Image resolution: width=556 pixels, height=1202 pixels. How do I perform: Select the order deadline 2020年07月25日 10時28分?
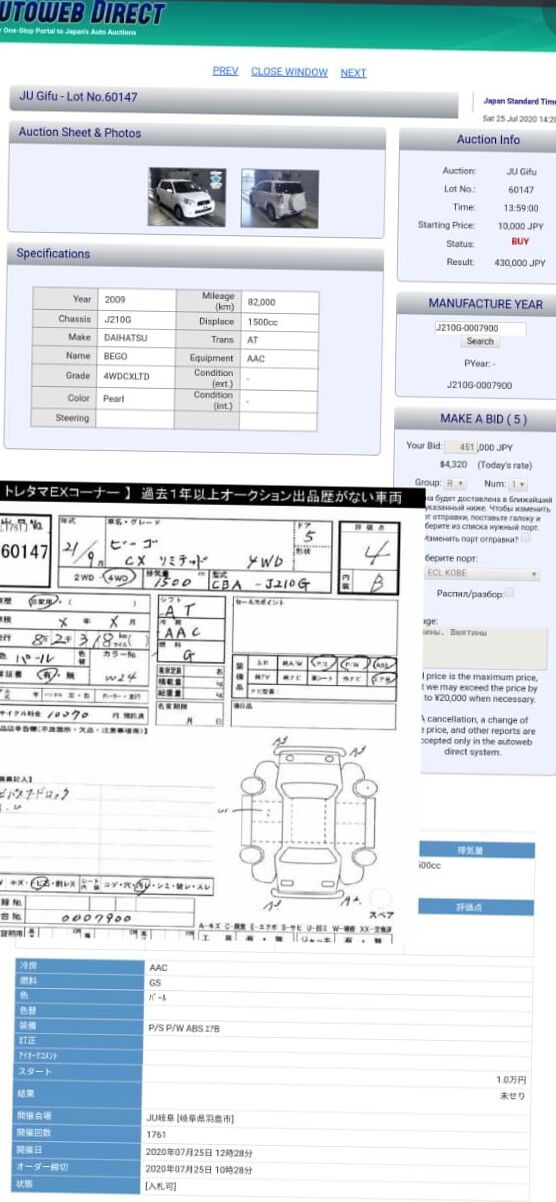click(199, 1168)
